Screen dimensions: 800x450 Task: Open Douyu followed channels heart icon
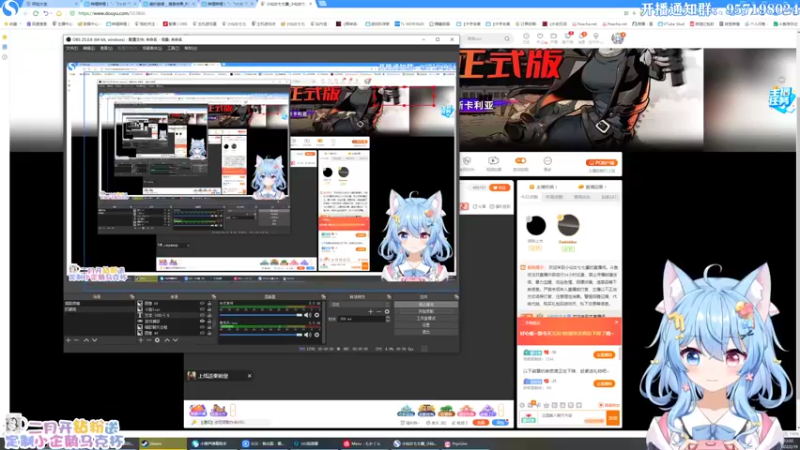coord(540,37)
